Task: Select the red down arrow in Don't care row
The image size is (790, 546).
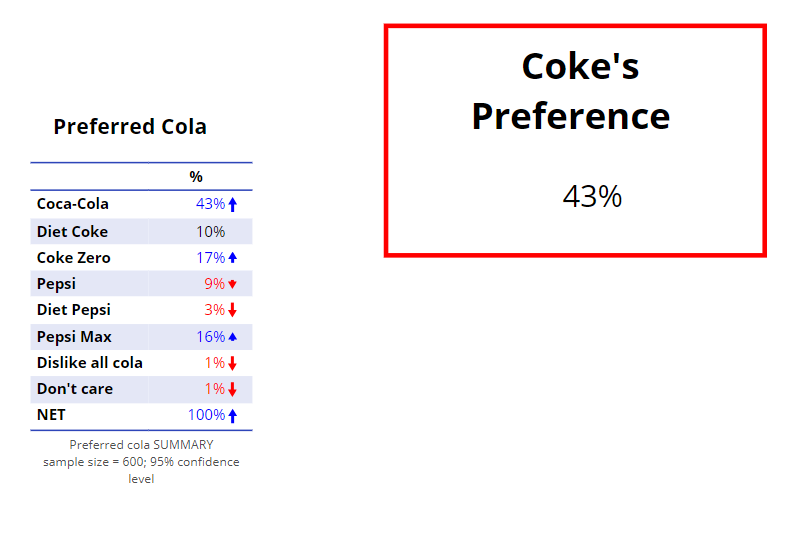Action: 232,389
